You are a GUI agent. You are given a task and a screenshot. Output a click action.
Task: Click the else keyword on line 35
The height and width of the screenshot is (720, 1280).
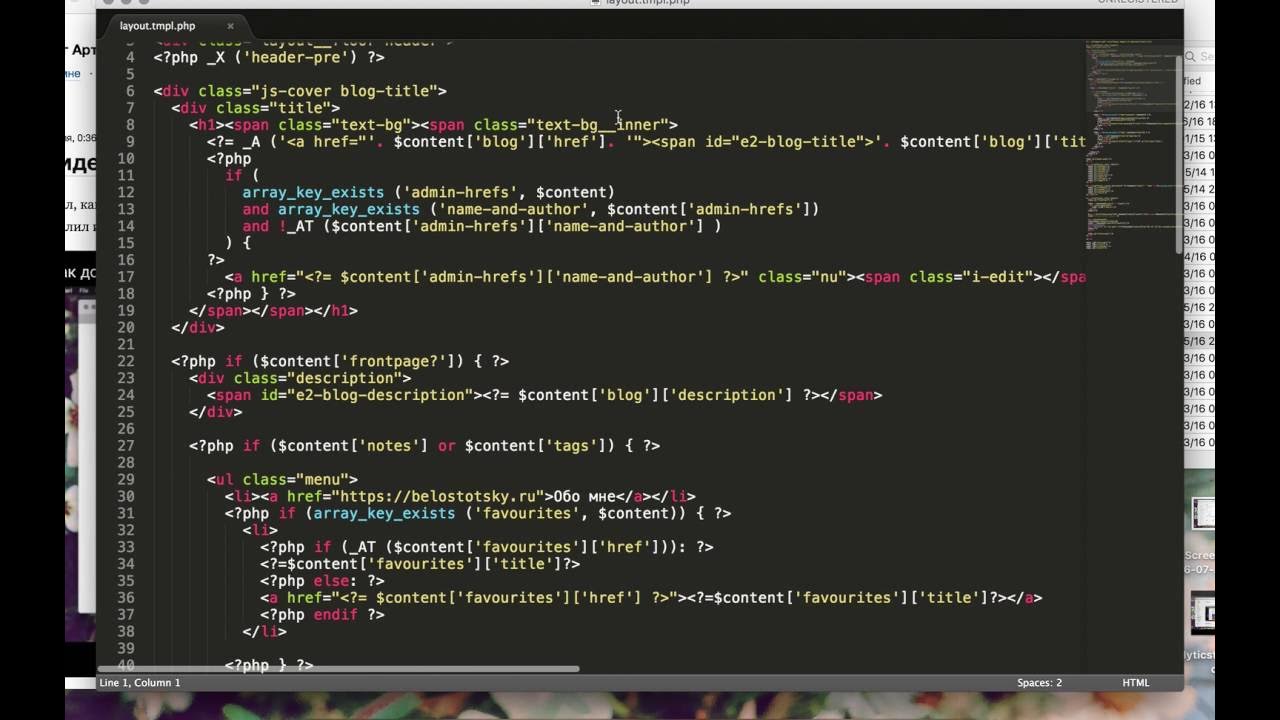click(331, 581)
